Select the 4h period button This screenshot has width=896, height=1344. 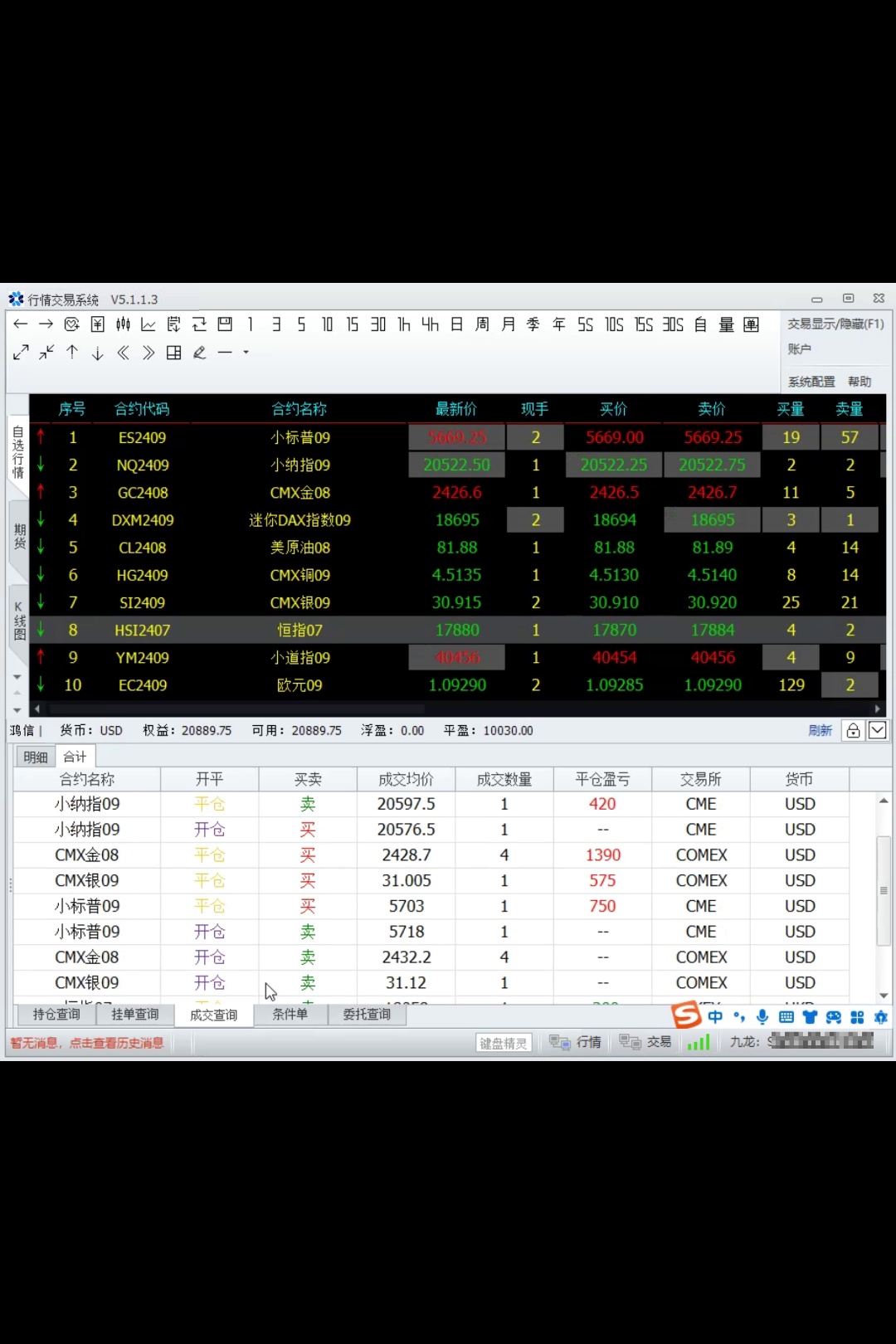coord(430,324)
